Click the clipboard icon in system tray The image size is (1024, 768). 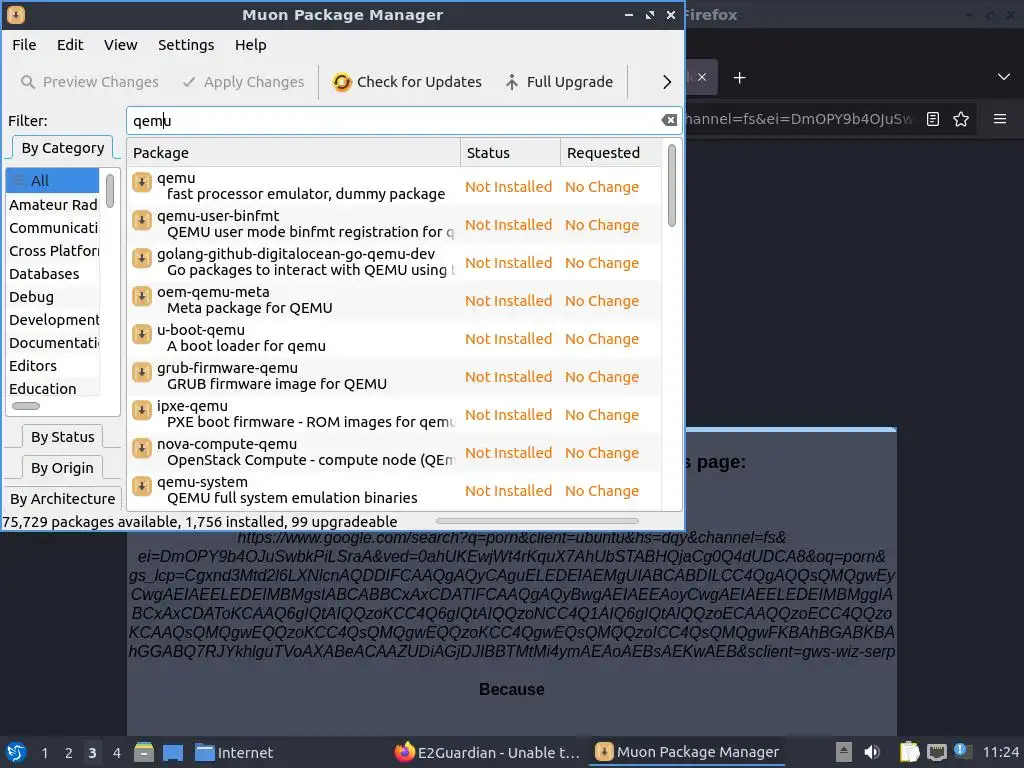909,752
